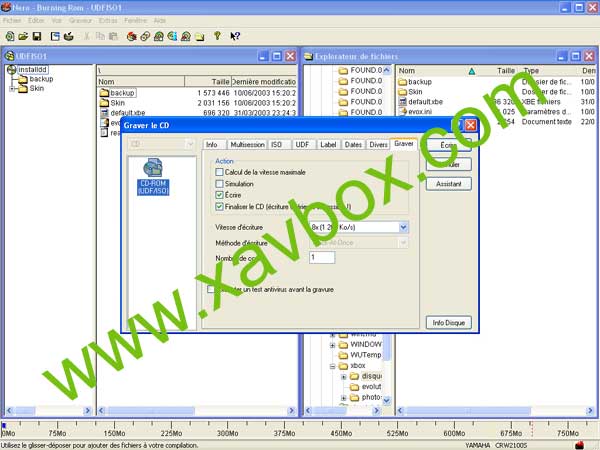Image resolution: width=600 pixels, height=450 pixels.
Task: Open the Graveur menu
Action: pyautogui.click(x=80, y=21)
